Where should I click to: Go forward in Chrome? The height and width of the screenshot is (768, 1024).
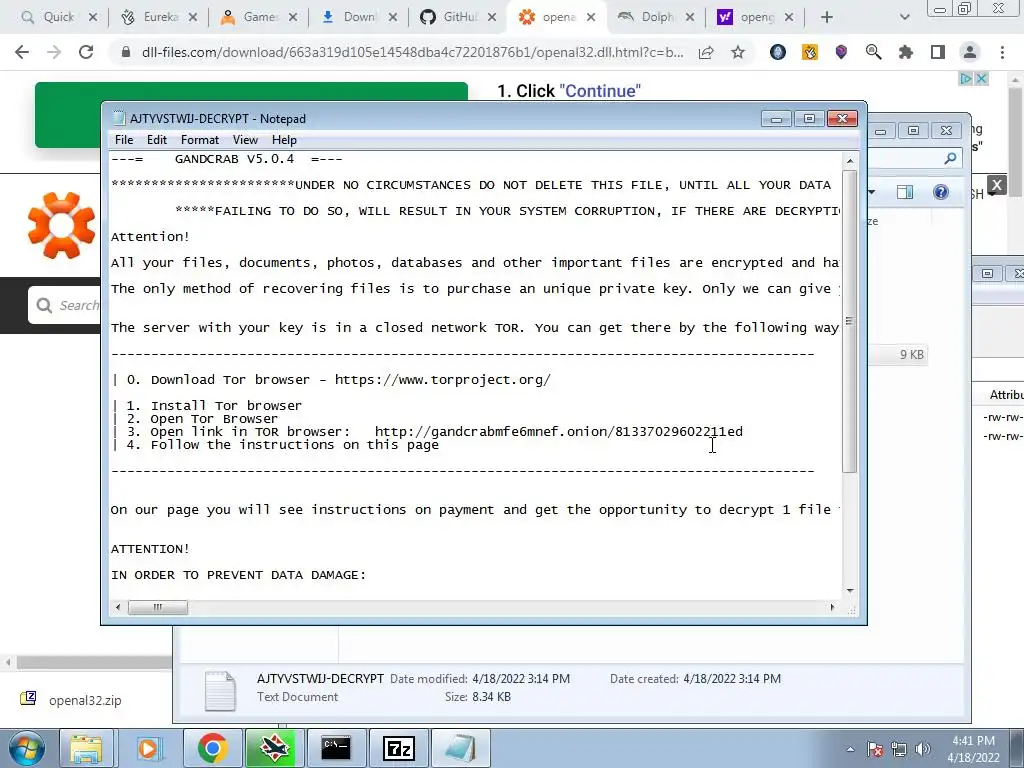coord(54,52)
